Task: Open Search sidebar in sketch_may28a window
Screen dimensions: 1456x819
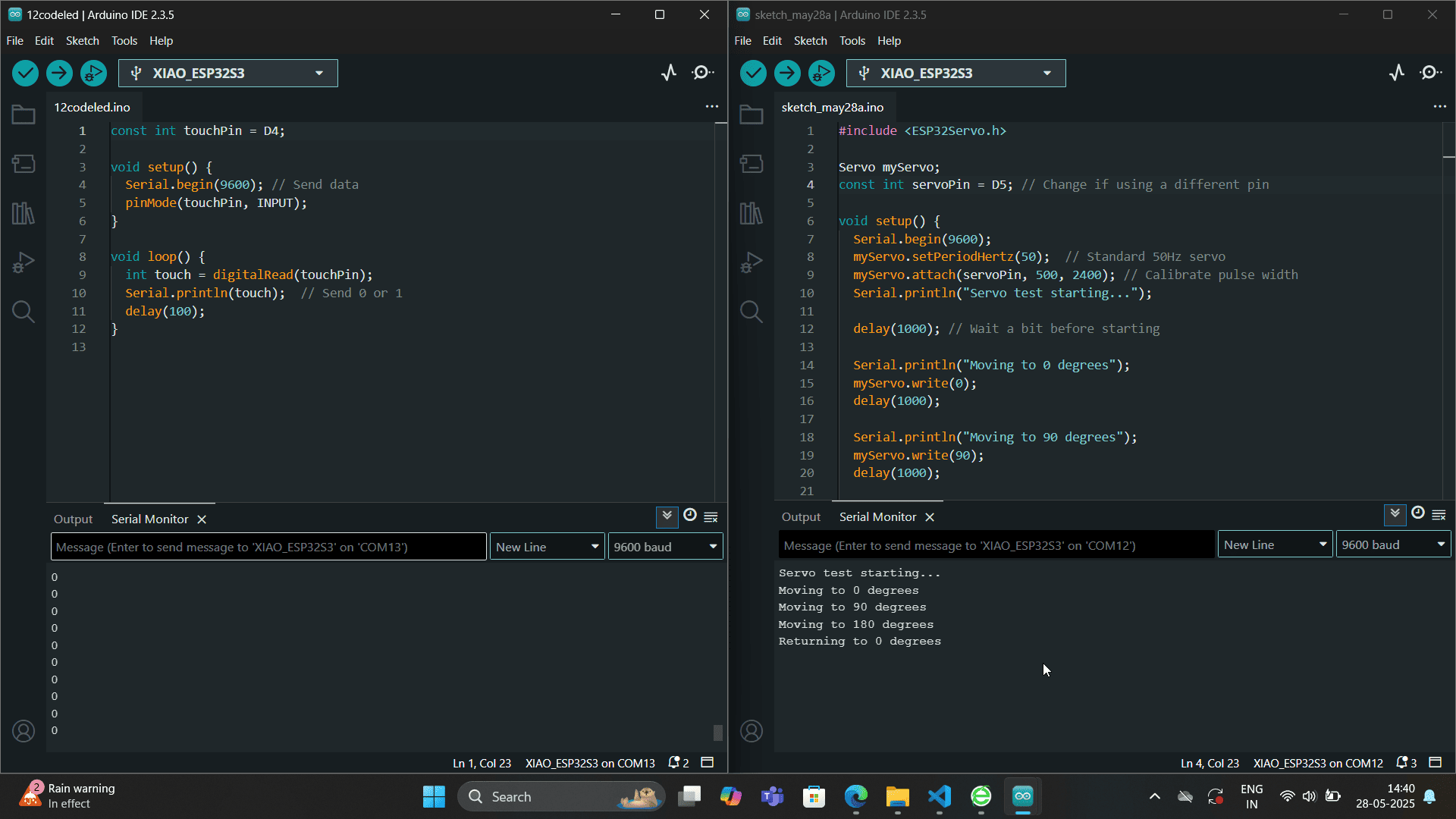Action: 752,312
